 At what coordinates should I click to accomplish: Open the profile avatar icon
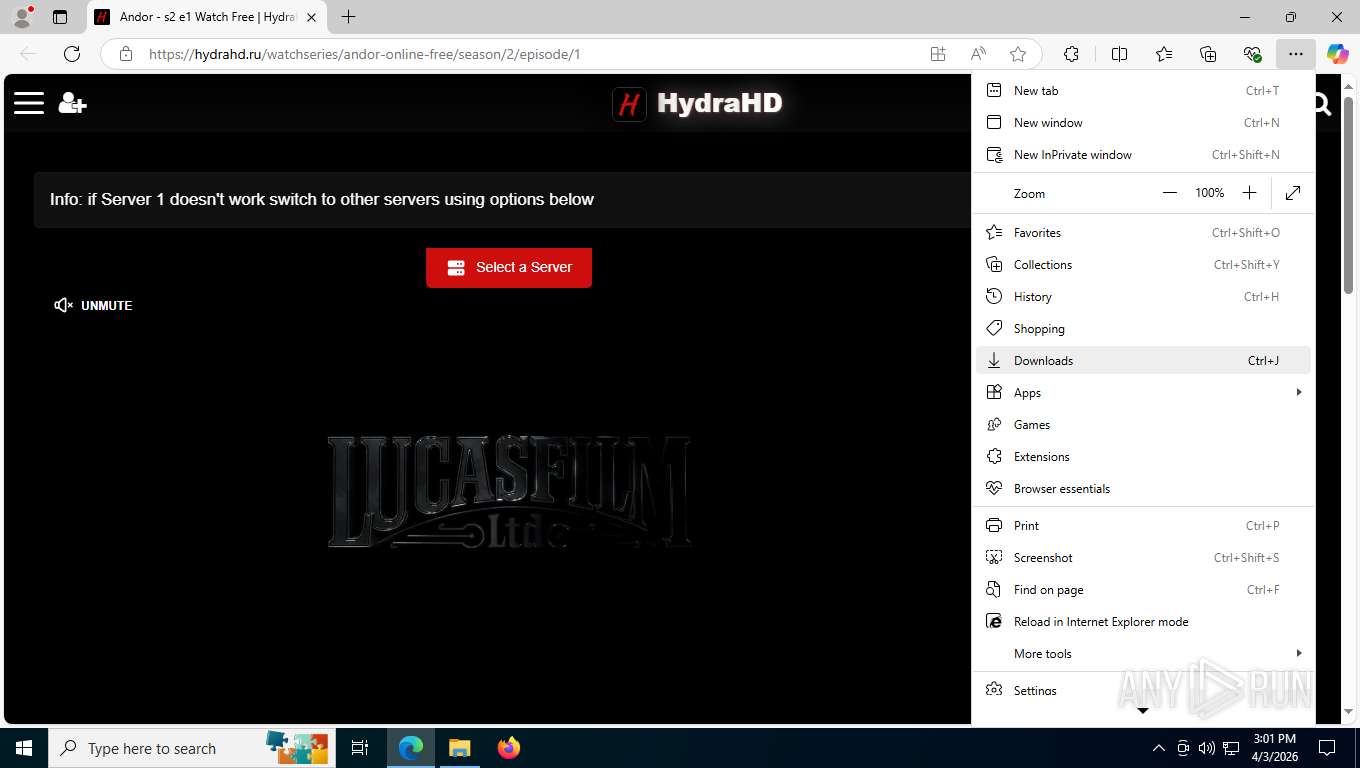21,17
